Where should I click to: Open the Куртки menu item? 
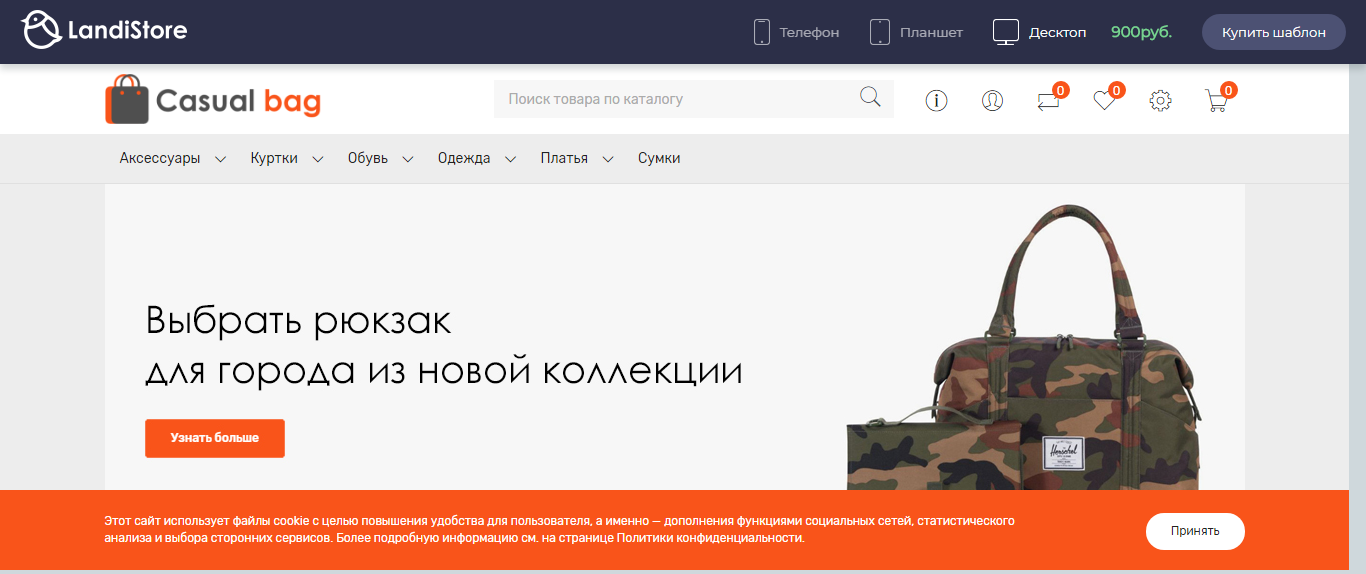tap(274, 158)
